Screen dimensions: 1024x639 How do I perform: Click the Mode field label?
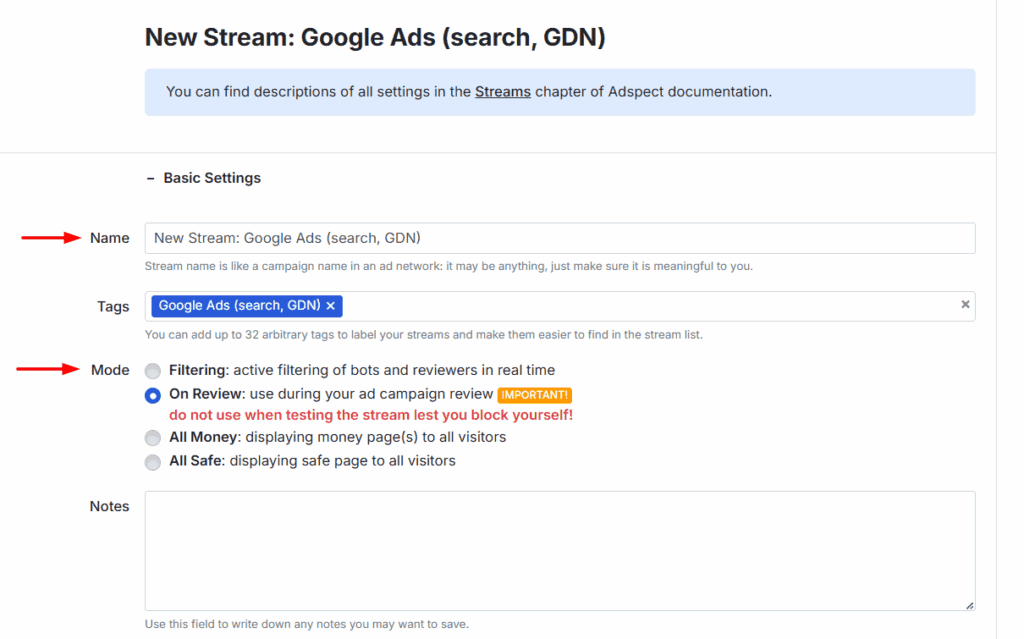point(110,370)
